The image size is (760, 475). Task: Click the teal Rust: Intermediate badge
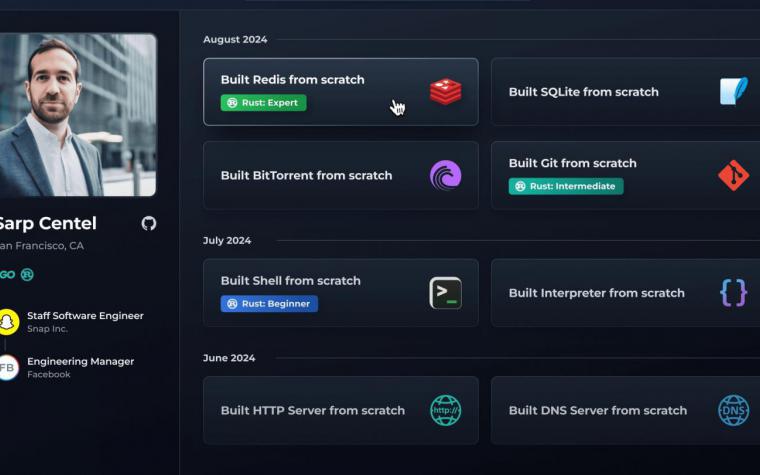[566, 186]
